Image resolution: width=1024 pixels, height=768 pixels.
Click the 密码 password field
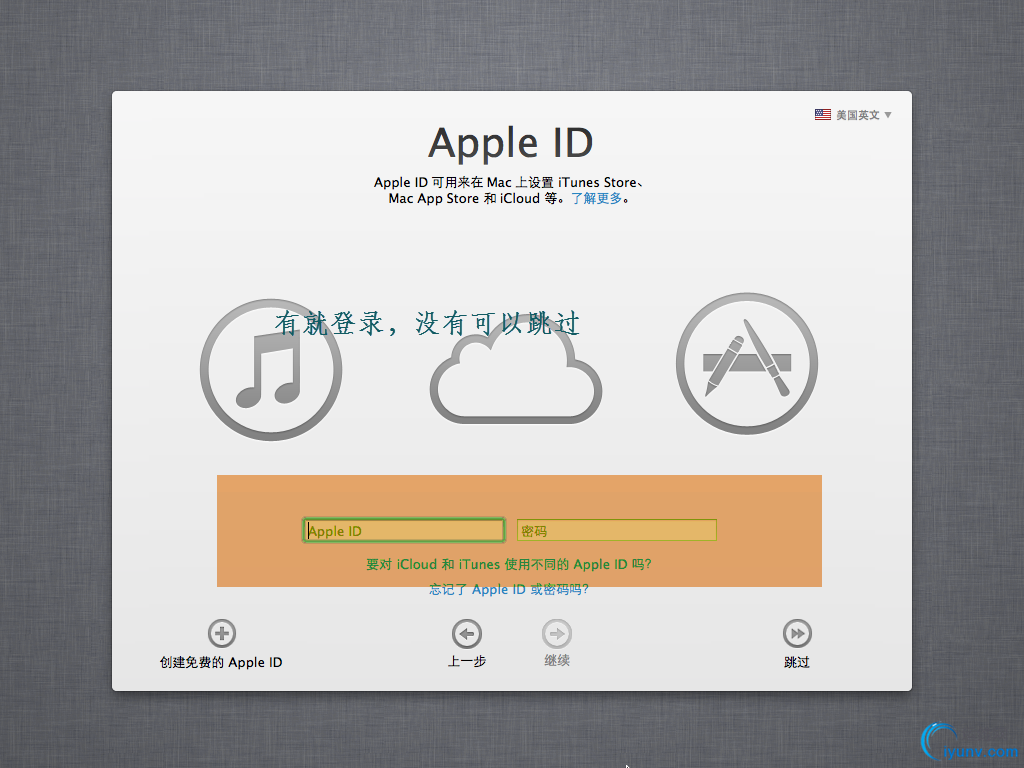pos(616,530)
